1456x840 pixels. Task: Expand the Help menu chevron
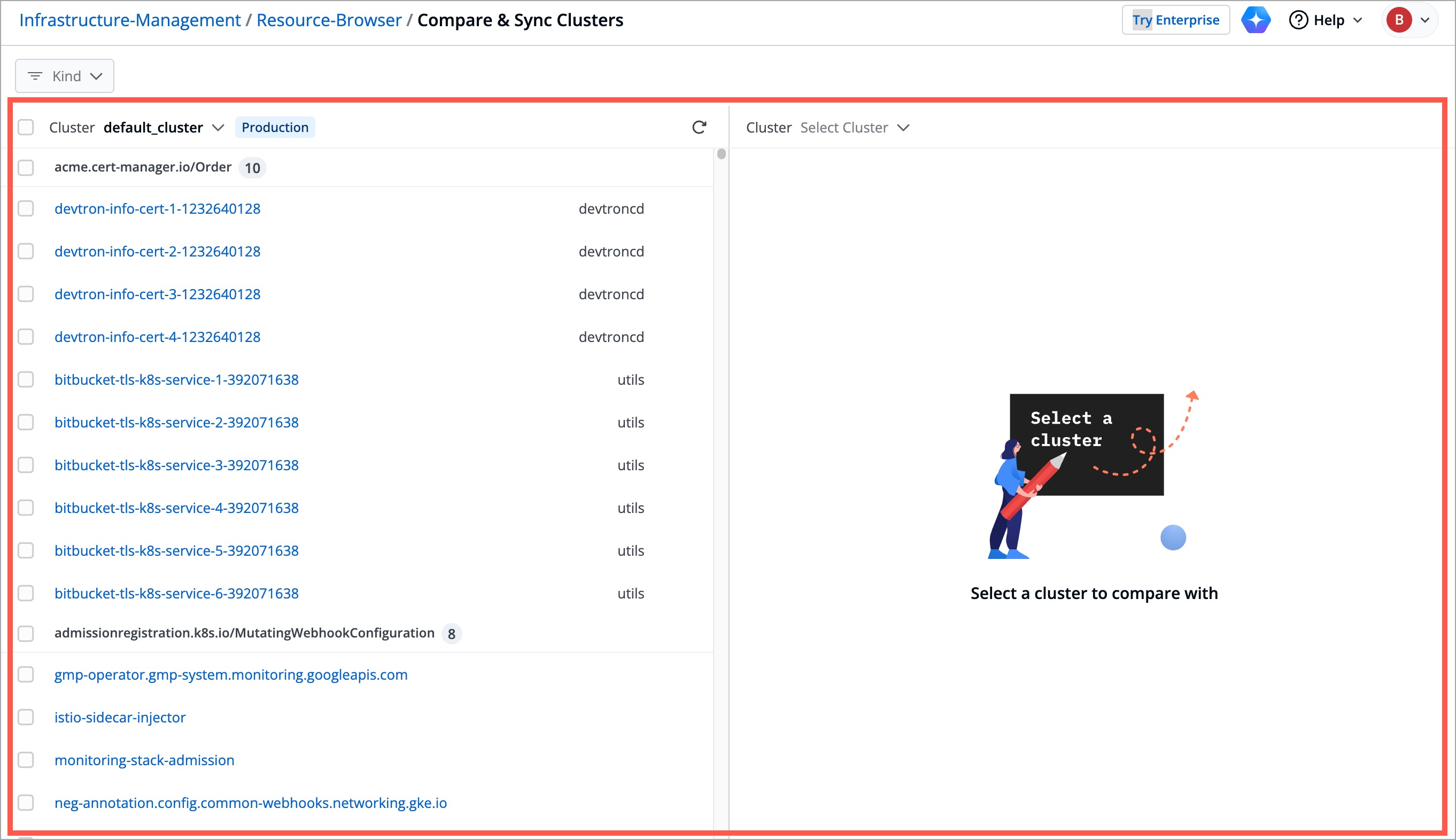click(1357, 19)
